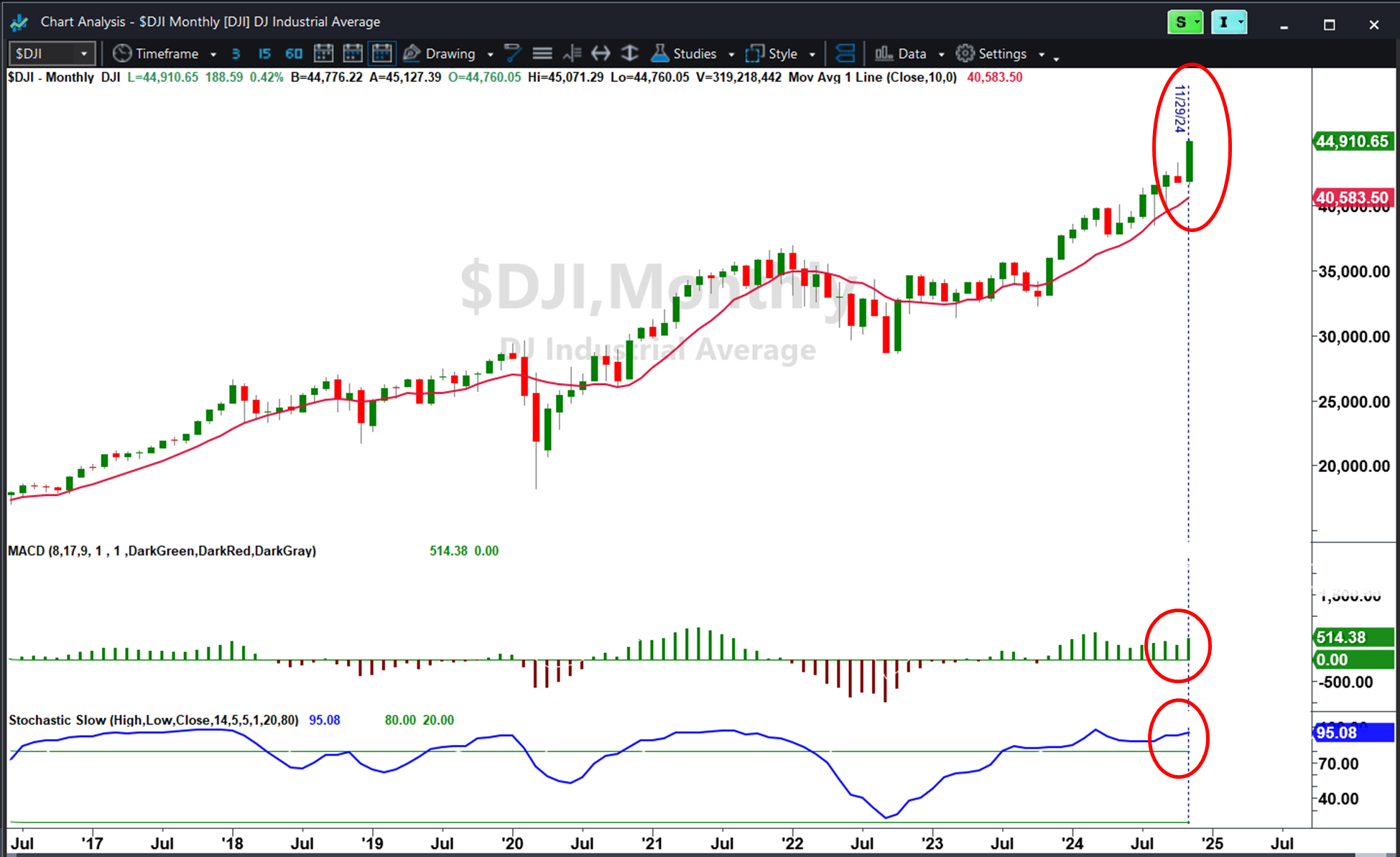Expand the Drawing menu arrow
Image resolution: width=1400 pixels, height=857 pixels.
[491, 55]
